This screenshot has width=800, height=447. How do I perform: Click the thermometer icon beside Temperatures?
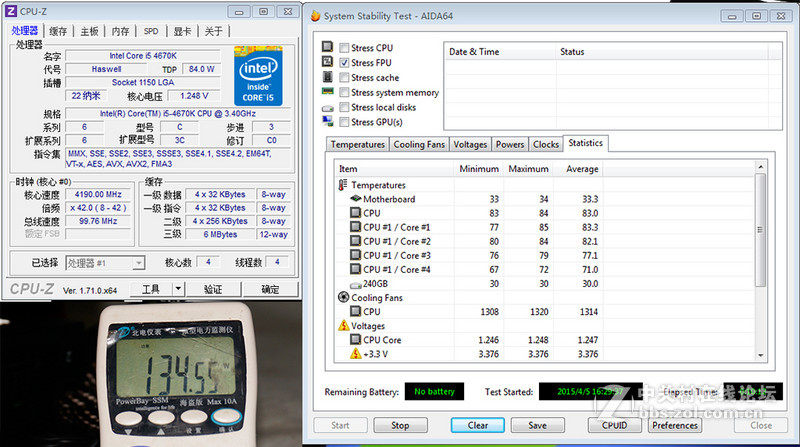click(x=343, y=185)
